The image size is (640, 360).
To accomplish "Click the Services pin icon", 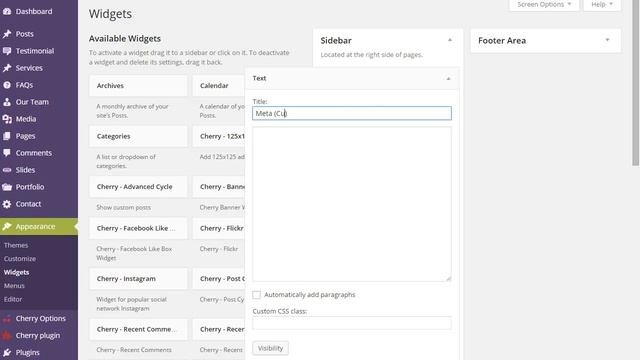I will (x=7, y=68).
